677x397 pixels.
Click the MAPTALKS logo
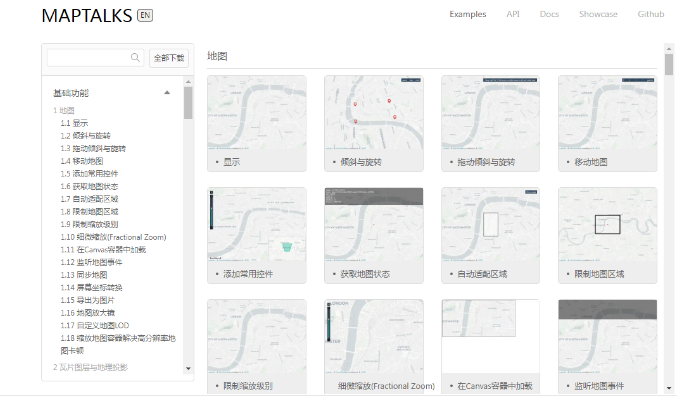click(x=87, y=16)
